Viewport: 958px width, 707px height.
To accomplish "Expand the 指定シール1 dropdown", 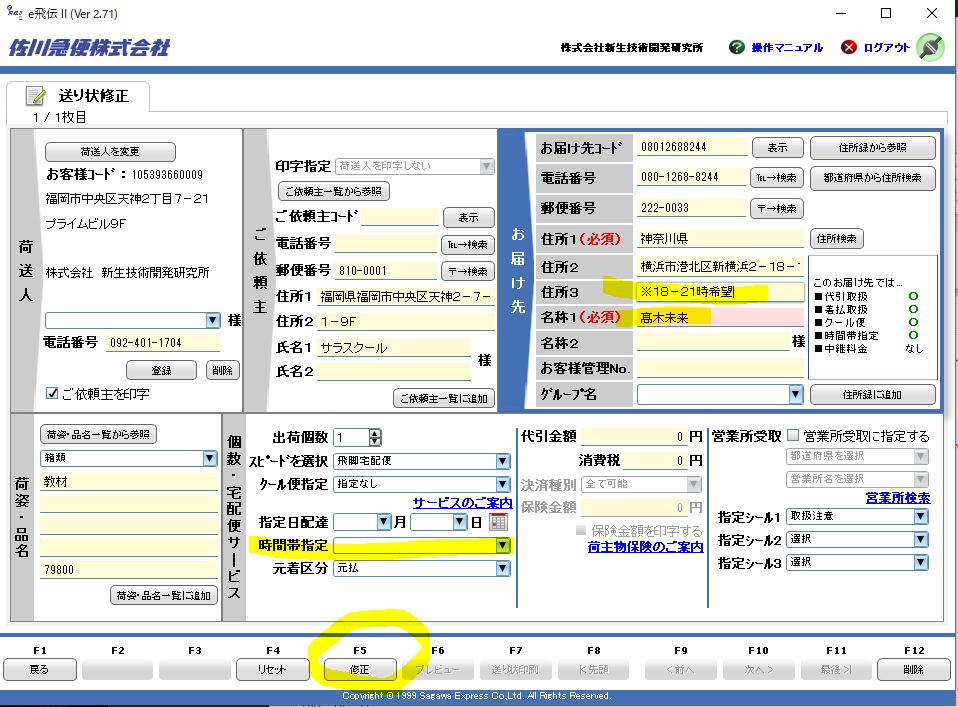I will (x=920, y=517).
